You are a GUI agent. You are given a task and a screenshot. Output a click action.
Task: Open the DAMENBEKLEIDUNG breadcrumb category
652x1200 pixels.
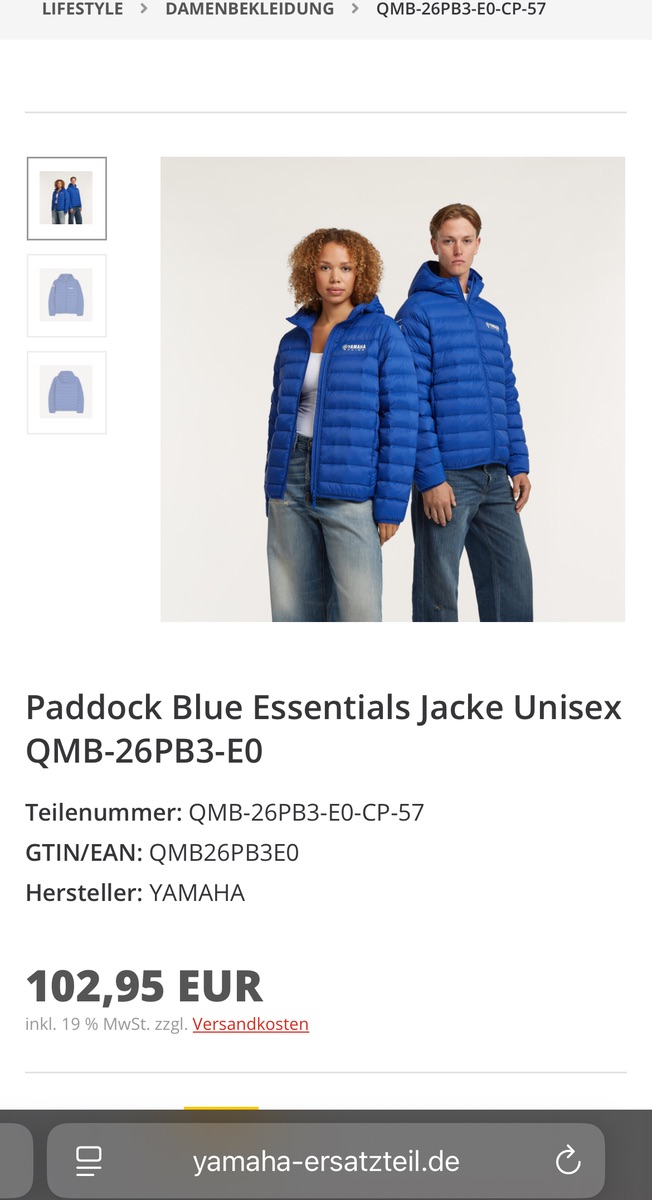pos(250,9)
